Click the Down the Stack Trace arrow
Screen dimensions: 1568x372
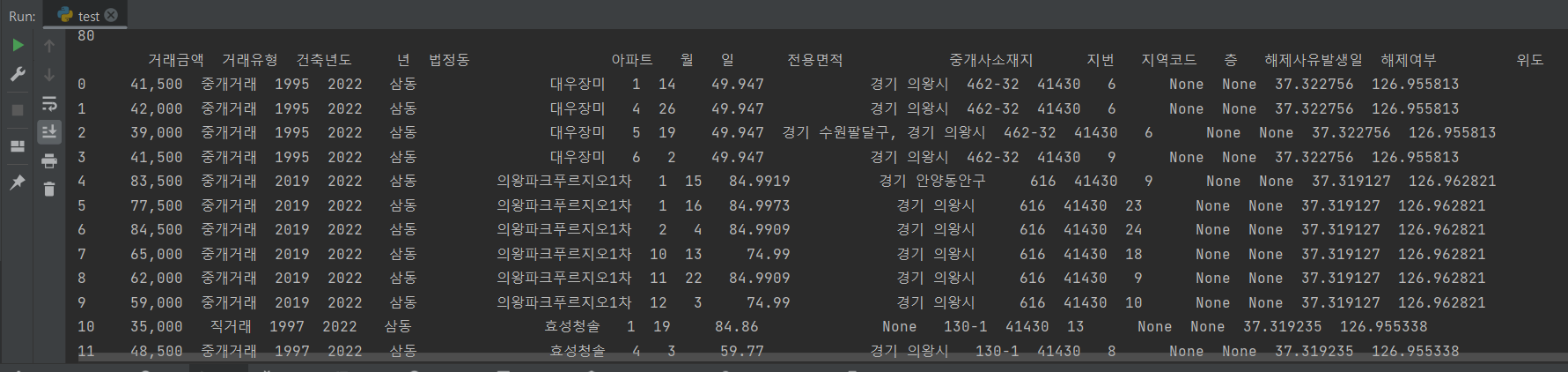pos(49,74)
